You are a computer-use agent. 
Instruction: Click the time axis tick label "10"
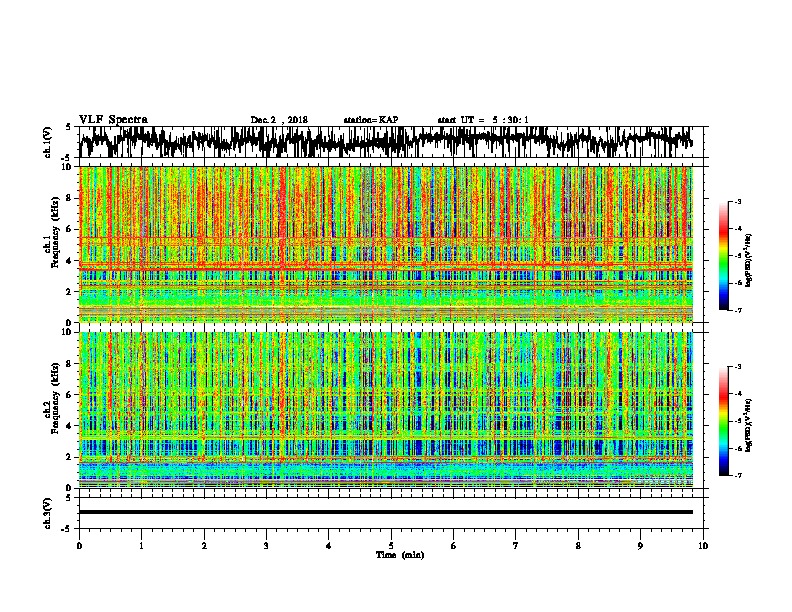tap(703, 545)
